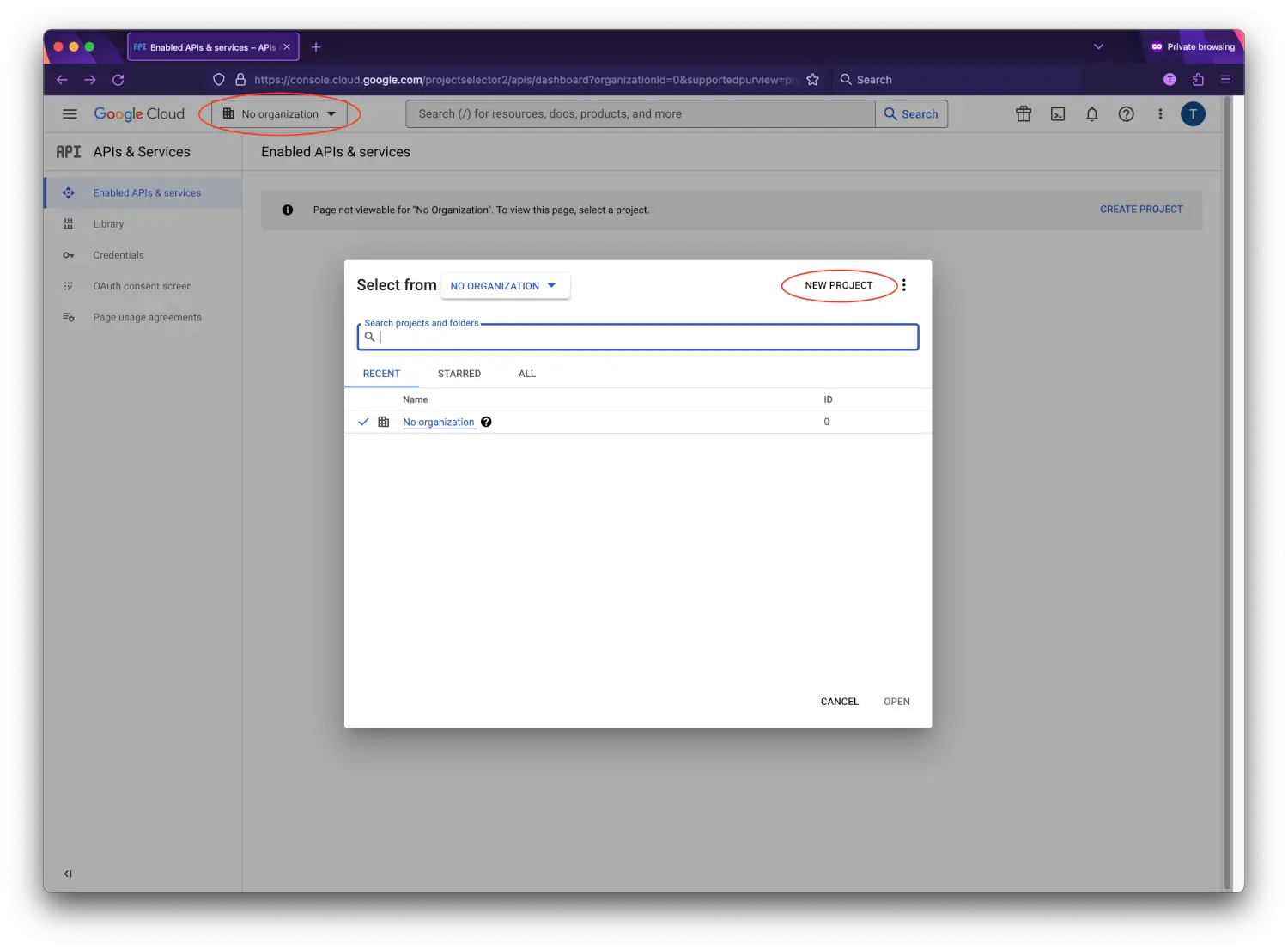1288x950 pixels.
Task: Open the help question mark menu
Action: click(1126, 114)
